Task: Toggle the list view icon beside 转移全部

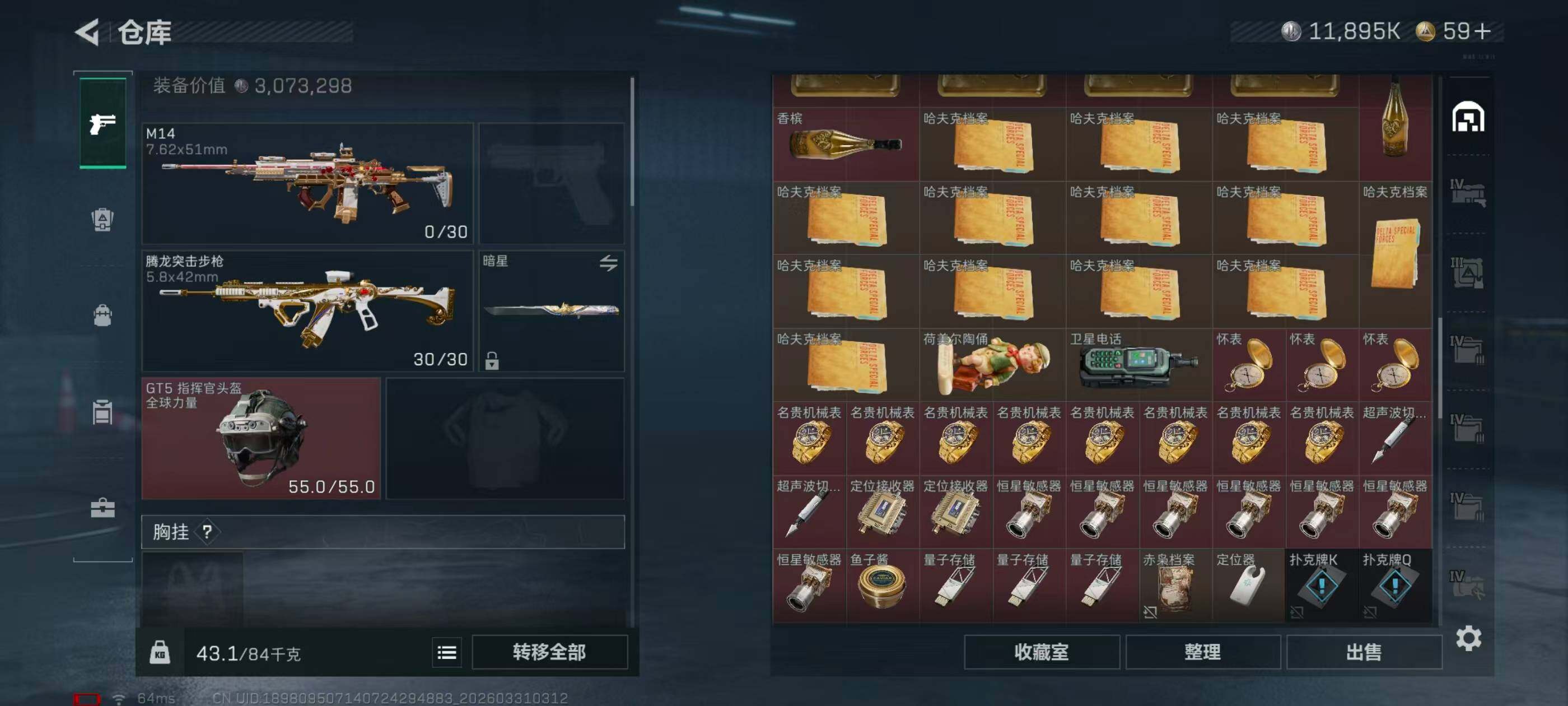Action: point(447,653)
